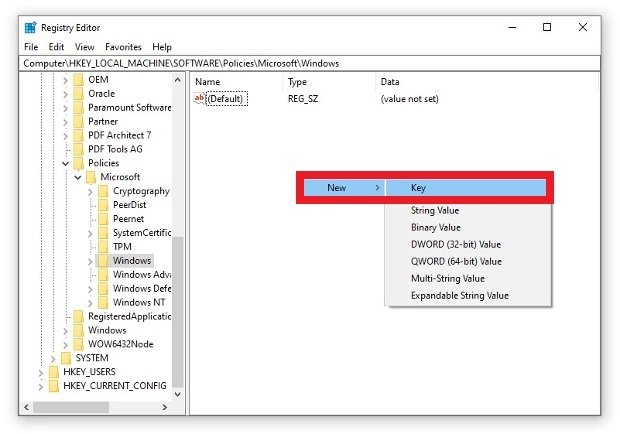Open the File menu
The width and height of the screenshot is (620, 434).
click(x=31, y=47)
